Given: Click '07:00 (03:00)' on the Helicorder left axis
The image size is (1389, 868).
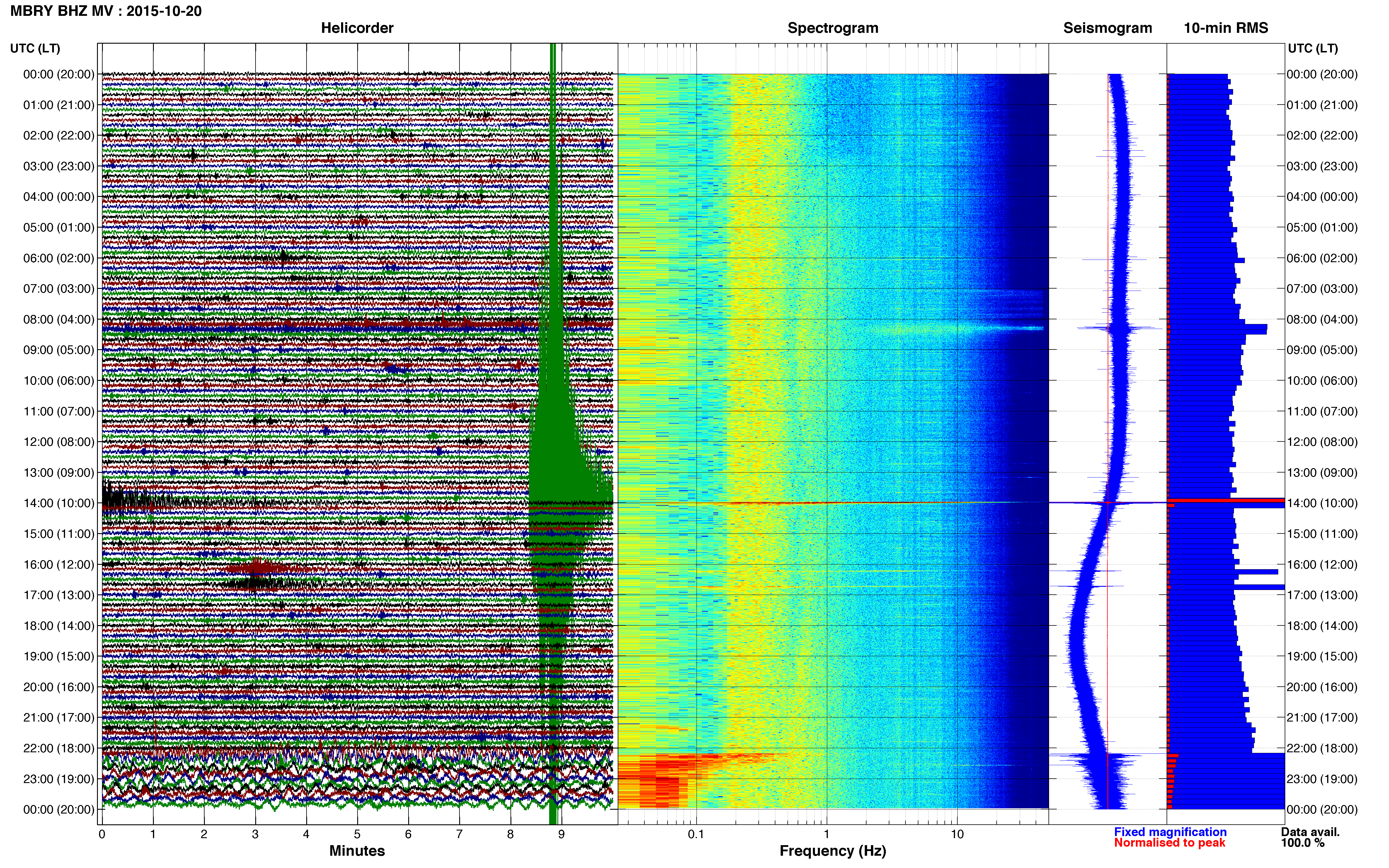Looking at the screenshot, I should [59, 289].
